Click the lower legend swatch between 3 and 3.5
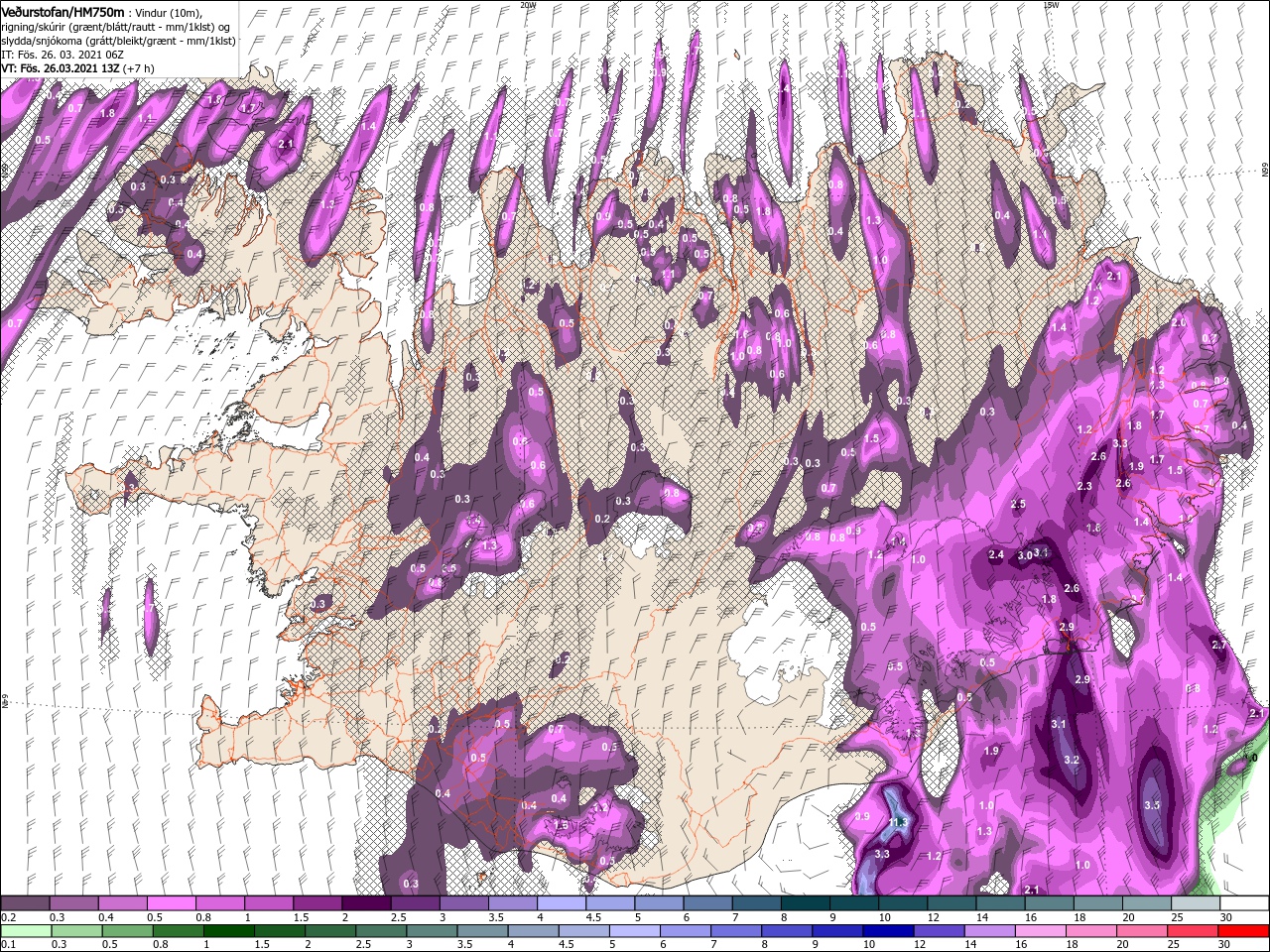This screenshot has height=952, width=1270. [432, 931]
